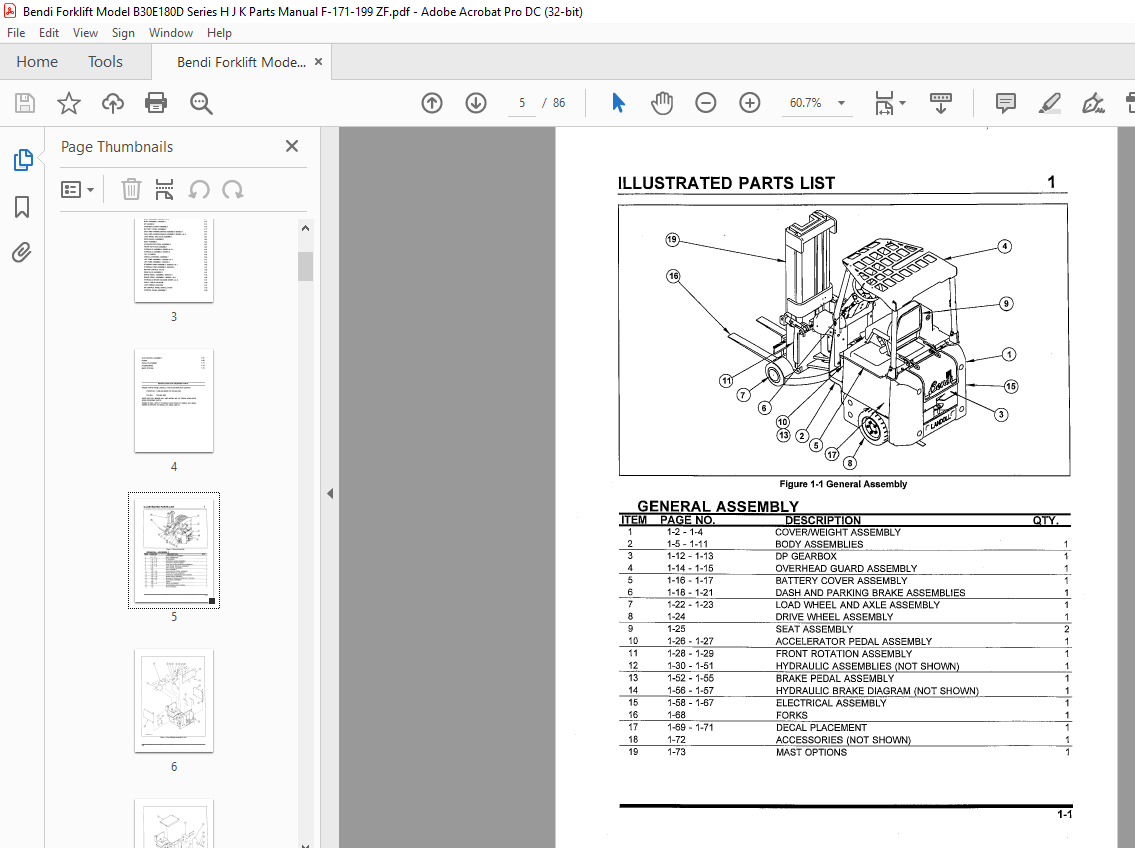Click the thumbnails panel scrollbar handle
Screen dimensions: 1135x848
point(305,266)
